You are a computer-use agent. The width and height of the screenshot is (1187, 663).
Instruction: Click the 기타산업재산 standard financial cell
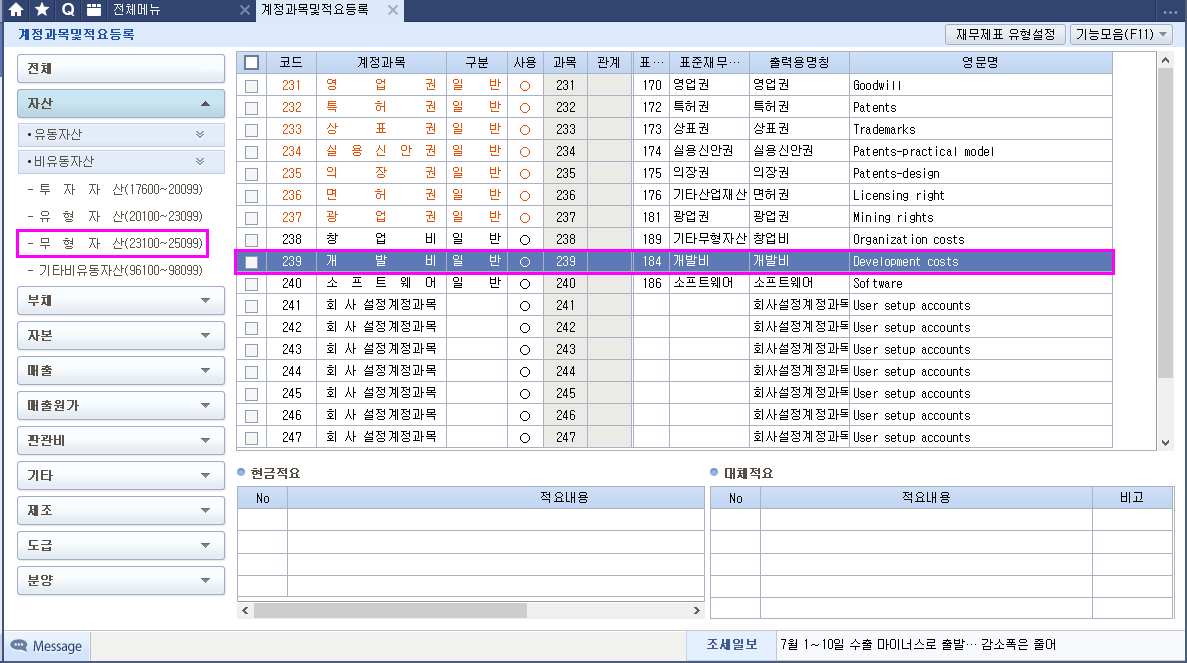pos(709,195)
